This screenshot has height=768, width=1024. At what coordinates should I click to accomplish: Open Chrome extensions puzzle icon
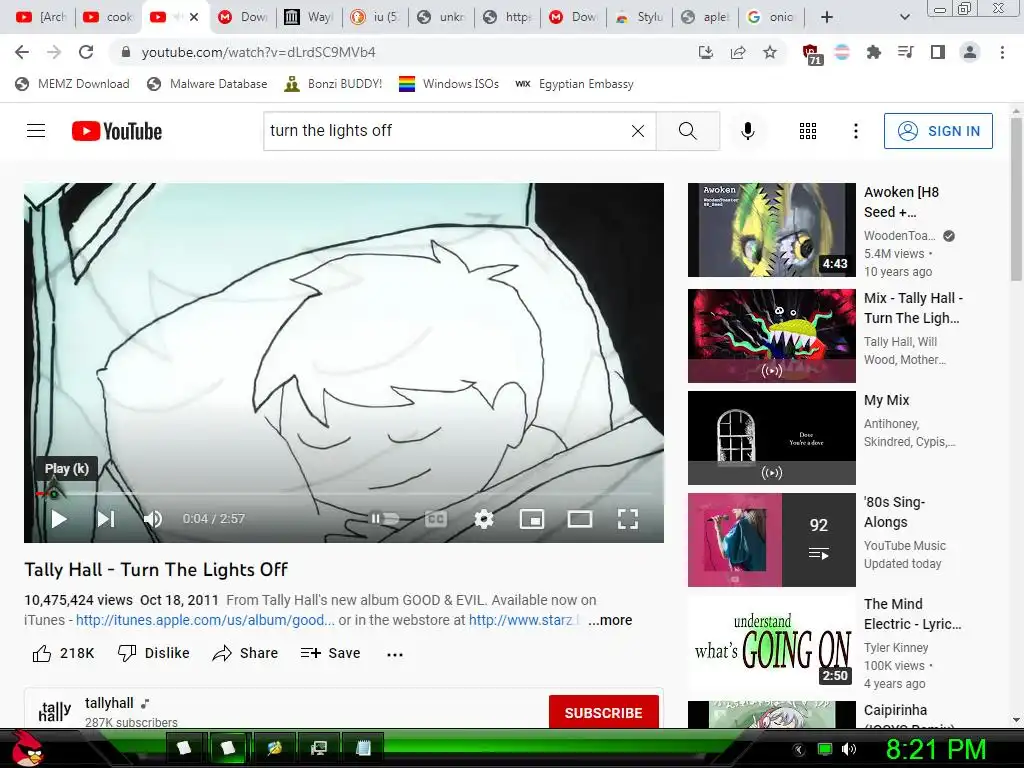click(x=873, y=52)
